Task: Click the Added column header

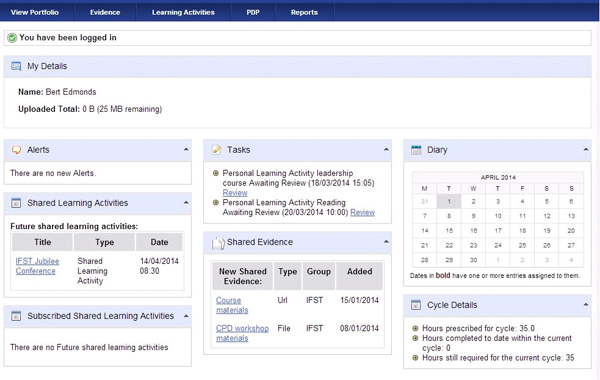Action: (359, 276)
